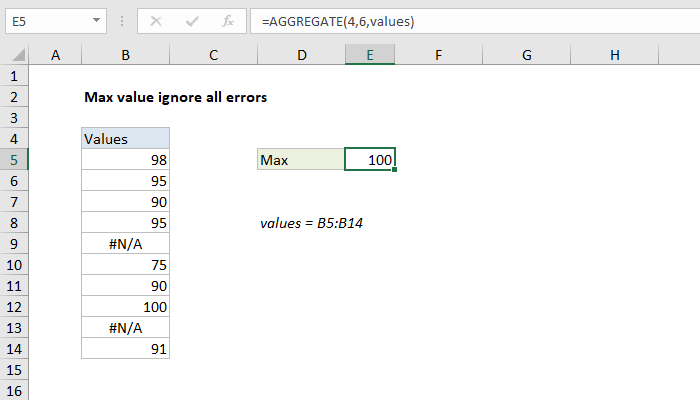Click the formula bar resize dots handle
This screenshot has height=400, width=700.
point(122,21)
